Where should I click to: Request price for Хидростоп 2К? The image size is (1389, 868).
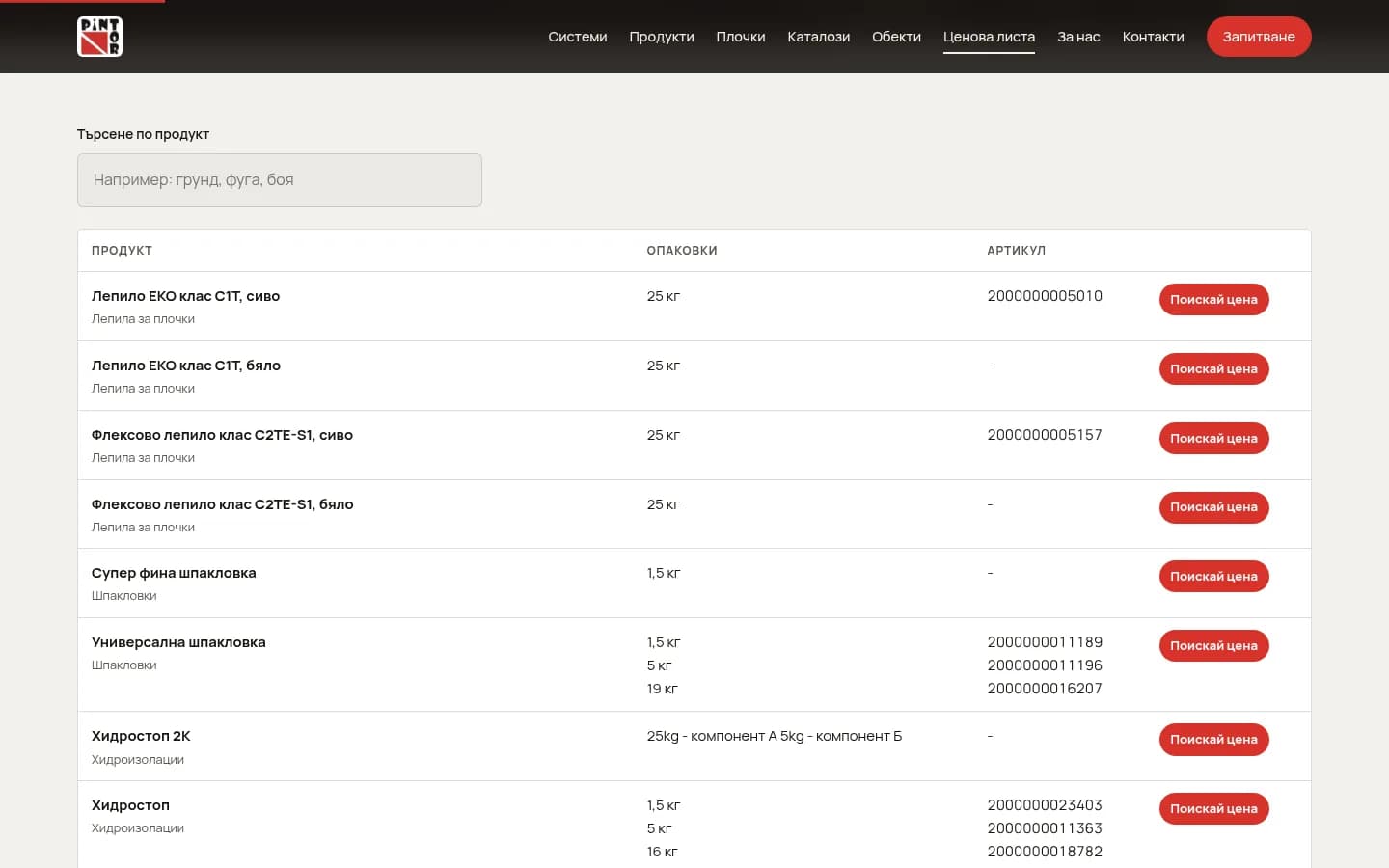[x=1213, y=739]
